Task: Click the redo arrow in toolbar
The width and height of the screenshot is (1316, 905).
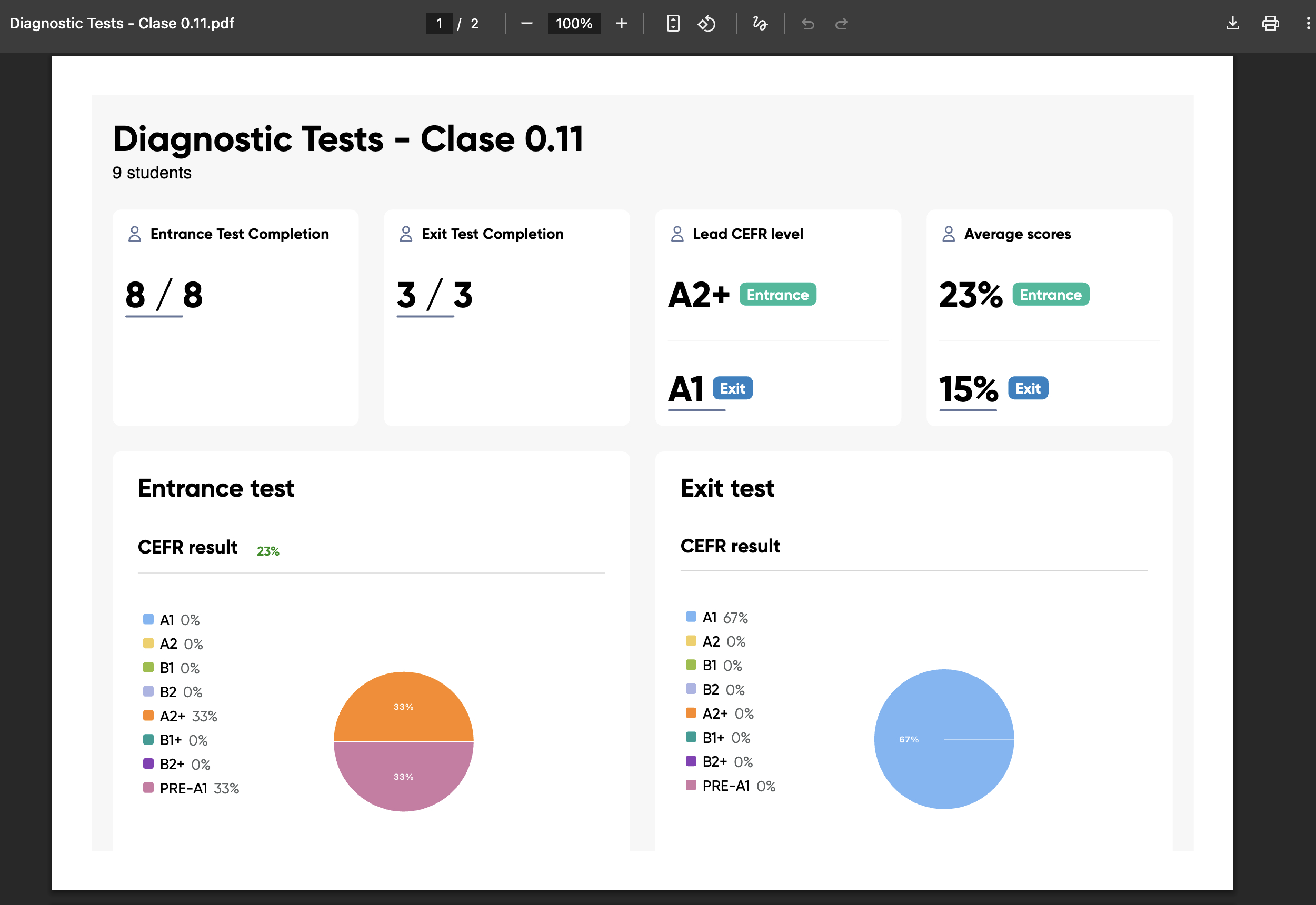Action: point(841,23)
